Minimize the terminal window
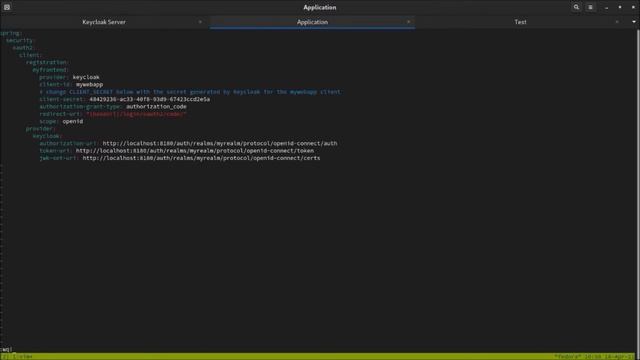This screenshot has height=360, width=640. tap(607, 7)
